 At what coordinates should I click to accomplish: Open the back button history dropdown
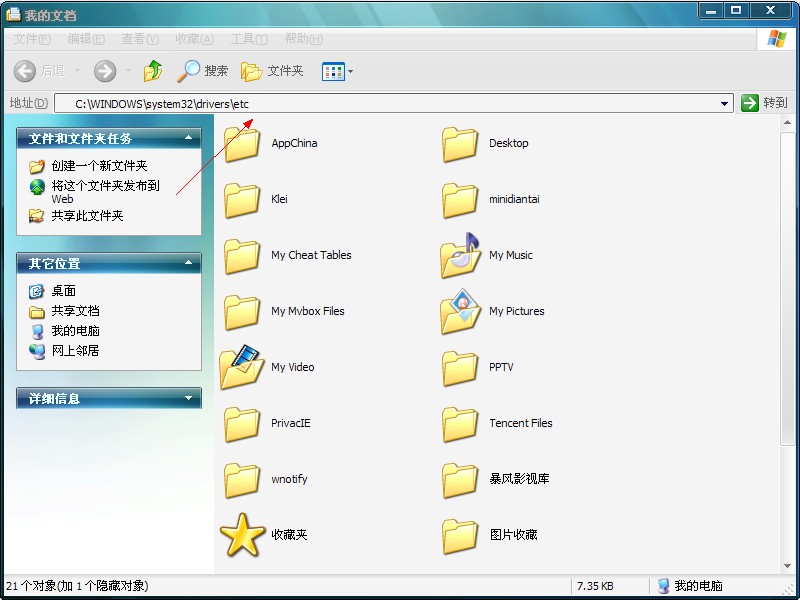pyautogui.click(x=78, y=71)
